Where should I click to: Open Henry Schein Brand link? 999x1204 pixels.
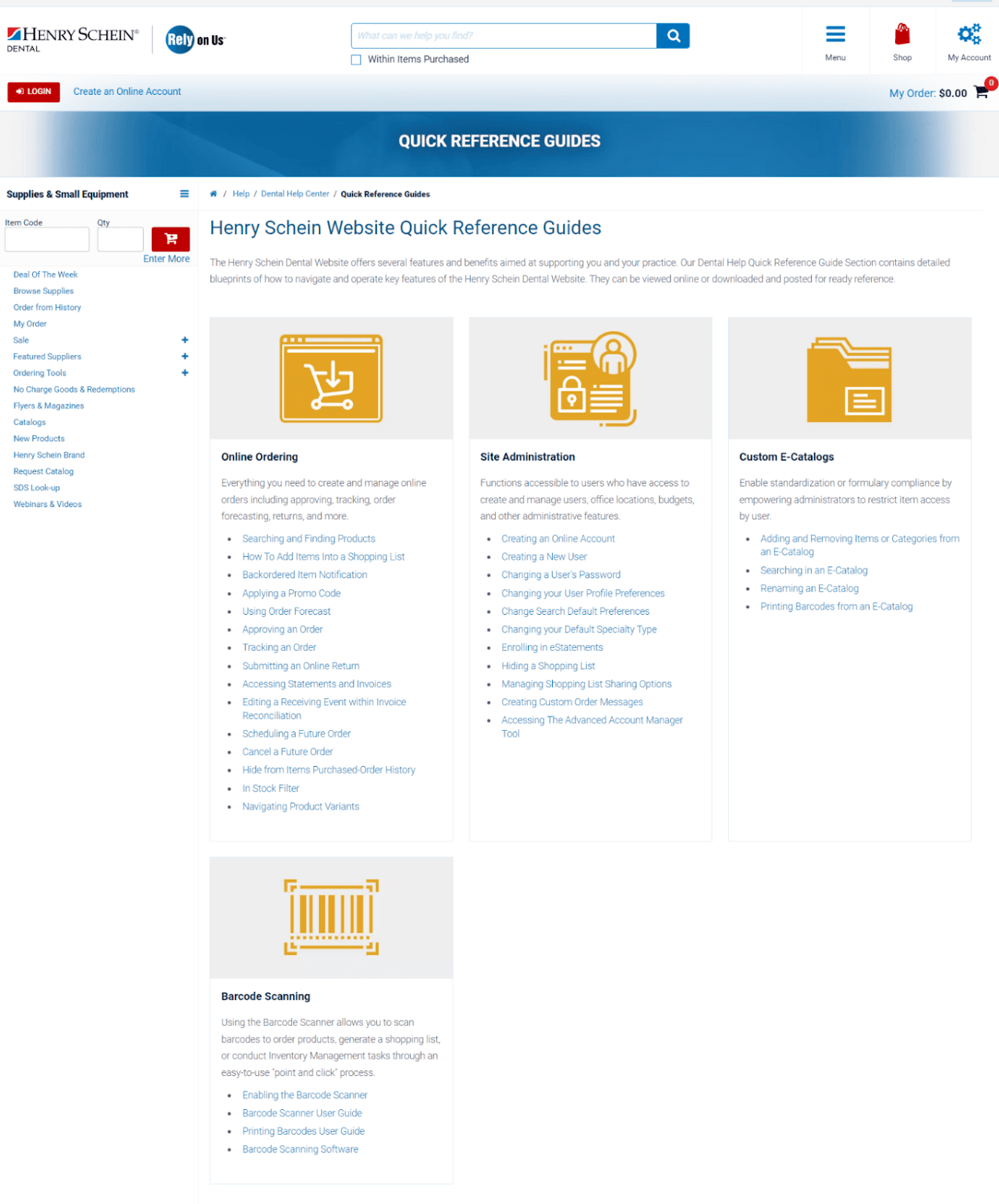(x=49, y=455)
